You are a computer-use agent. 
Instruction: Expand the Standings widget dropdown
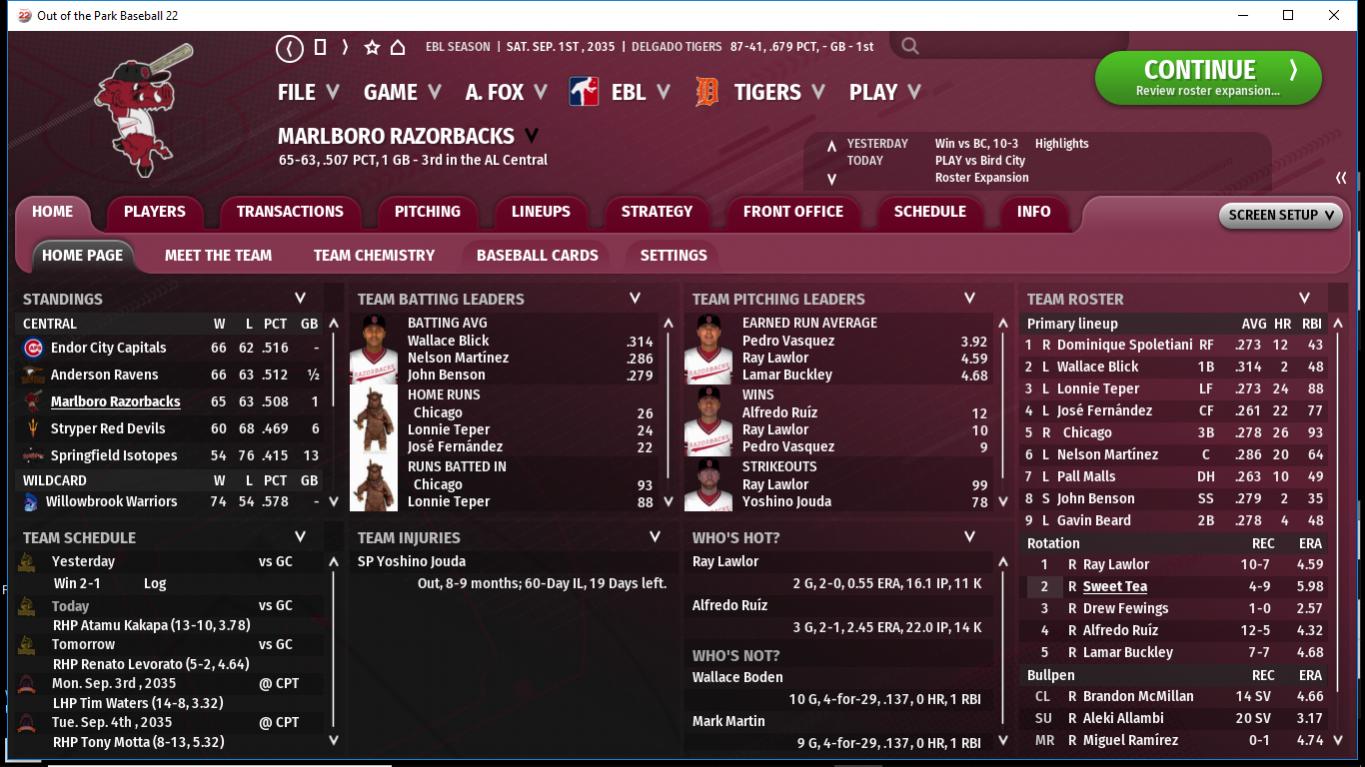coord(300,298)
